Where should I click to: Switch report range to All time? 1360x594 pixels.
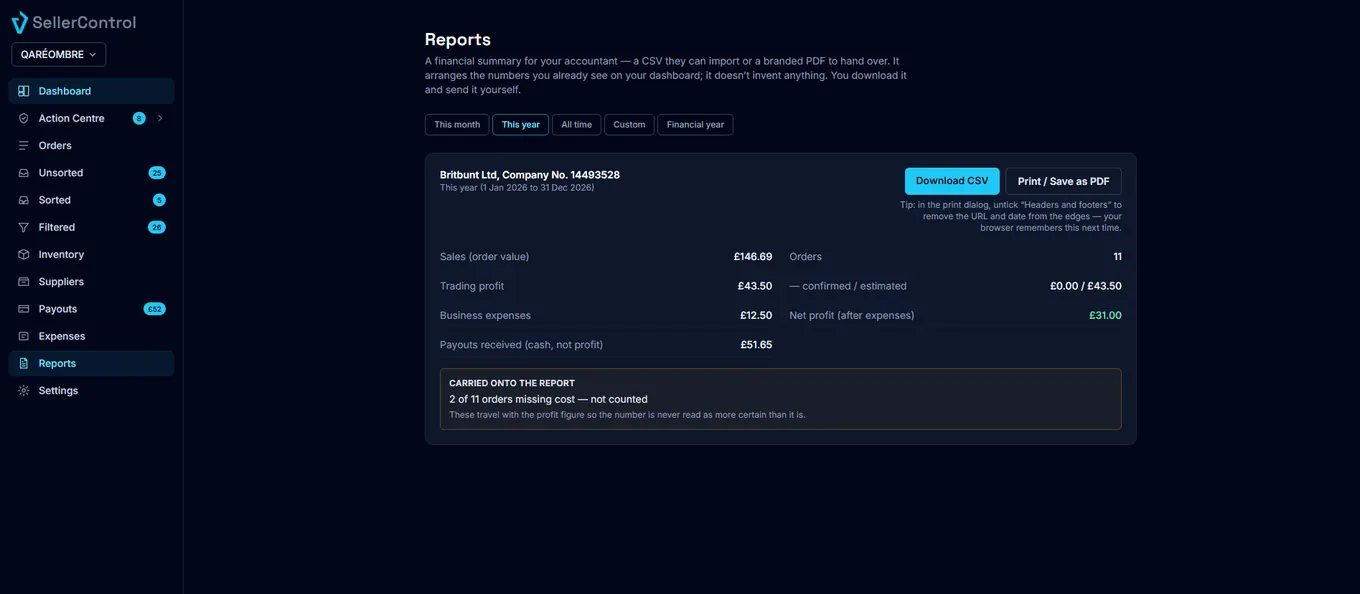click(x=576, y=125)
